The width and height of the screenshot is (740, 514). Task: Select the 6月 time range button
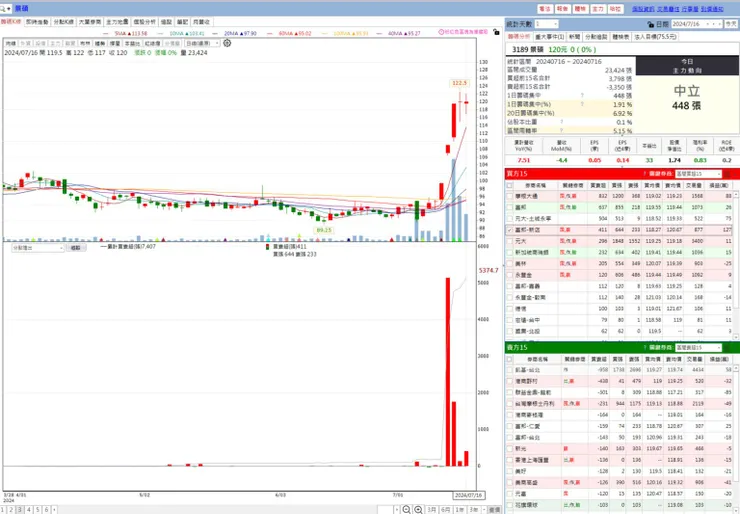[445, 510]
